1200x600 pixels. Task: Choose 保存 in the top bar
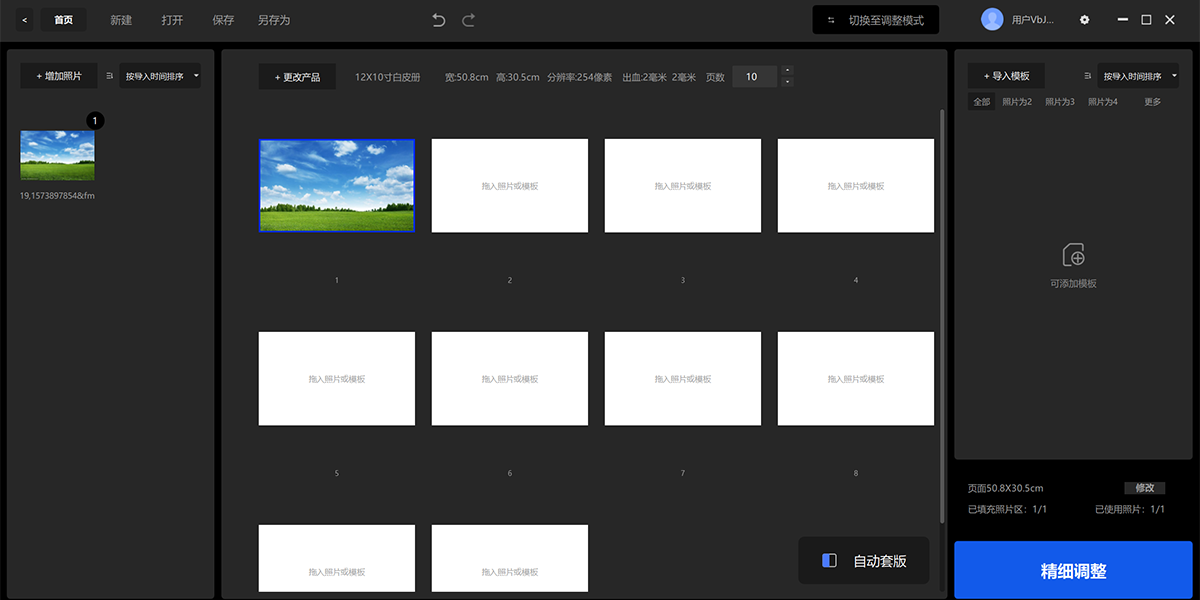223,20
